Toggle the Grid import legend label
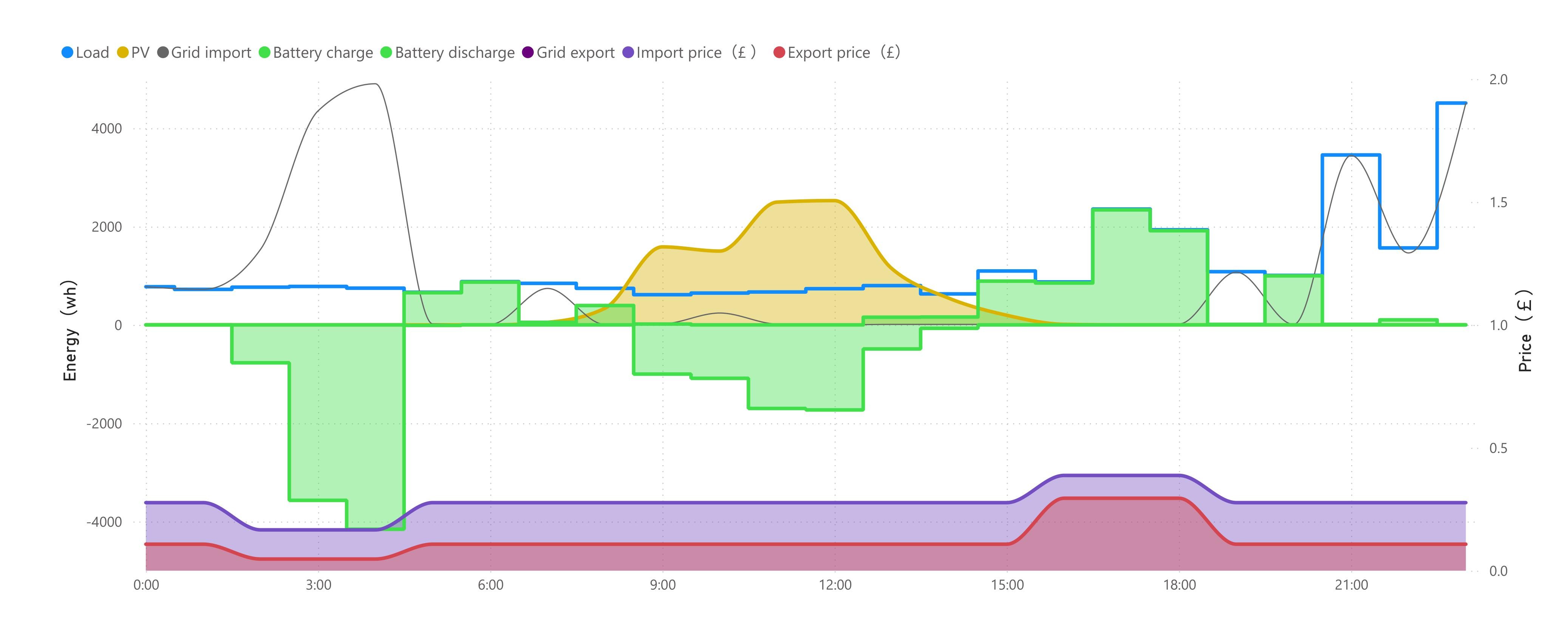This screenshot has width=1568, height=640. [x=211, y=53]
